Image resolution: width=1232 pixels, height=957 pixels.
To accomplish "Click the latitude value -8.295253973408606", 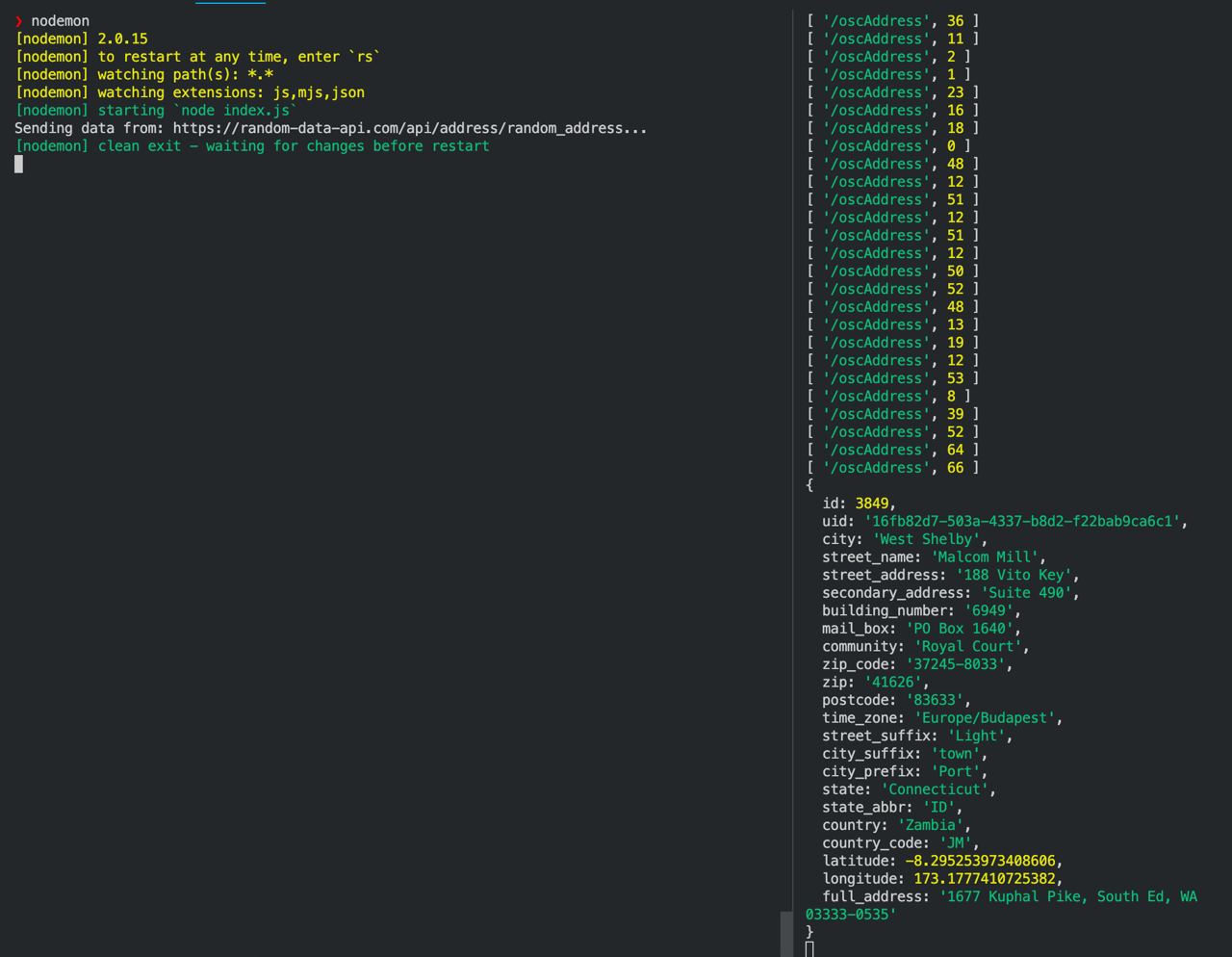I will (980, 861).
